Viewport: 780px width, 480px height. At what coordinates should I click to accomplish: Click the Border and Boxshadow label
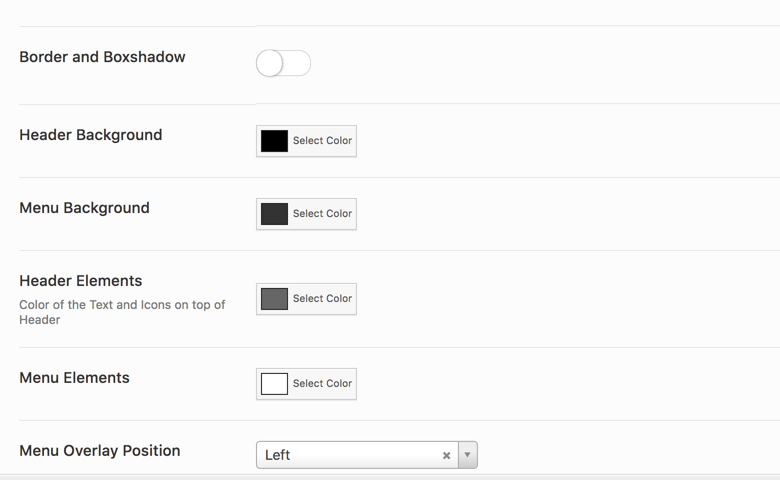coord(102,57)
